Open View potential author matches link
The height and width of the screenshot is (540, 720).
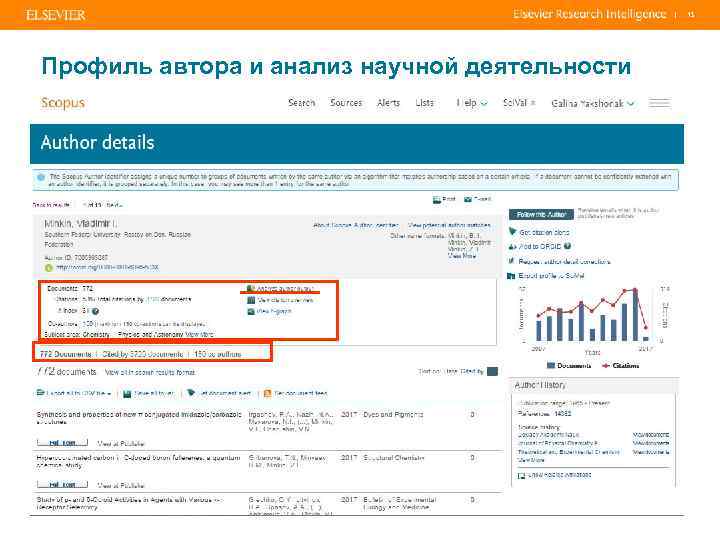tap(449, 225)
